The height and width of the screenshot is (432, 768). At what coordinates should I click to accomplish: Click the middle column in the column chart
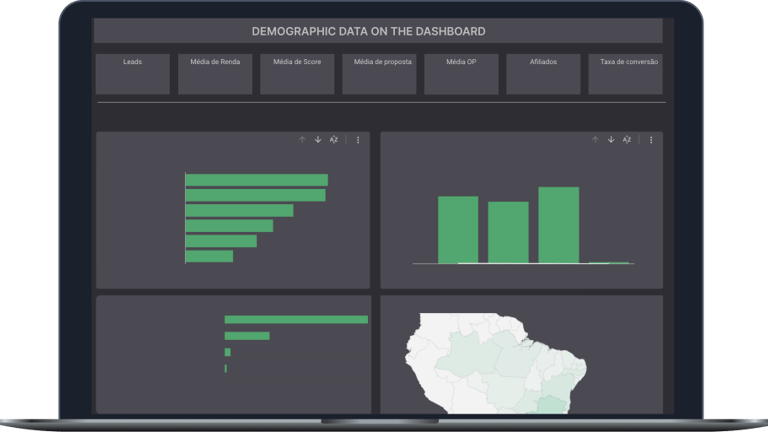click(508, 233)
